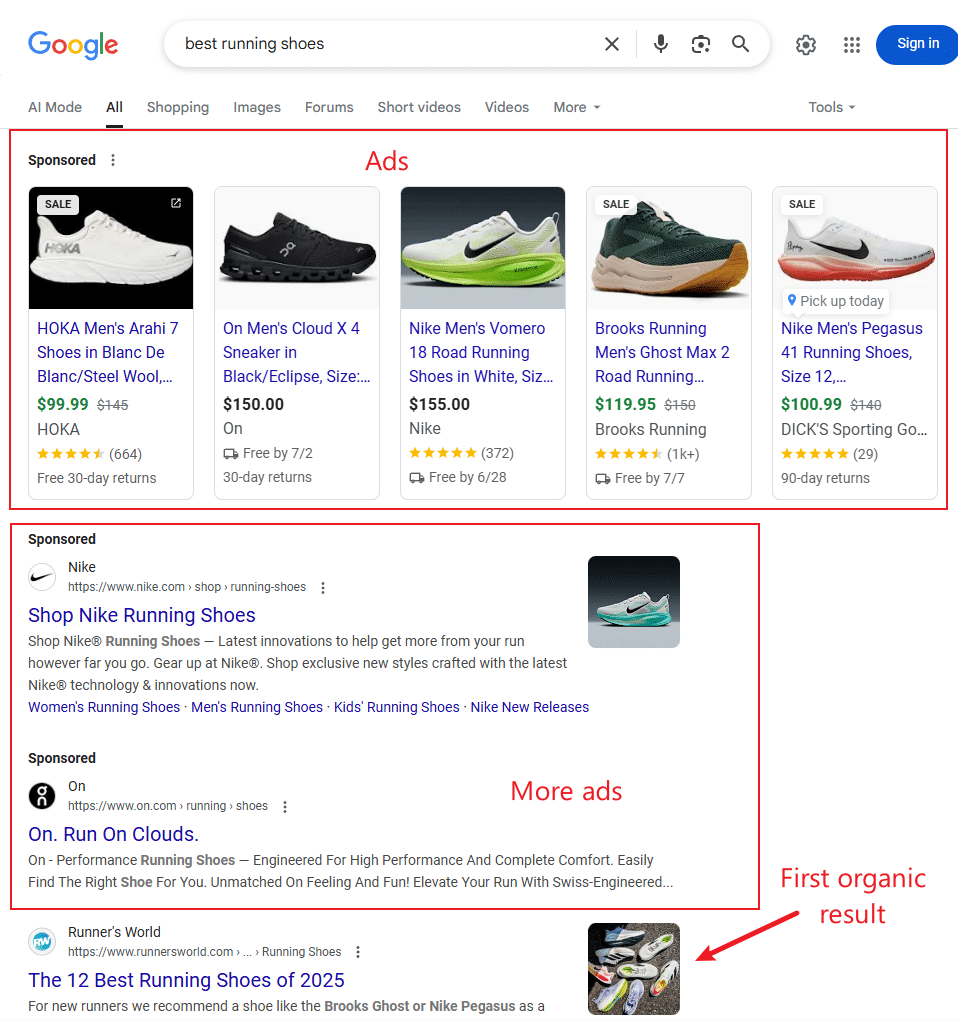This screenshot has height=1022, width=958.
Task: Click the search magnifier icon
Action: pos(740,44)
